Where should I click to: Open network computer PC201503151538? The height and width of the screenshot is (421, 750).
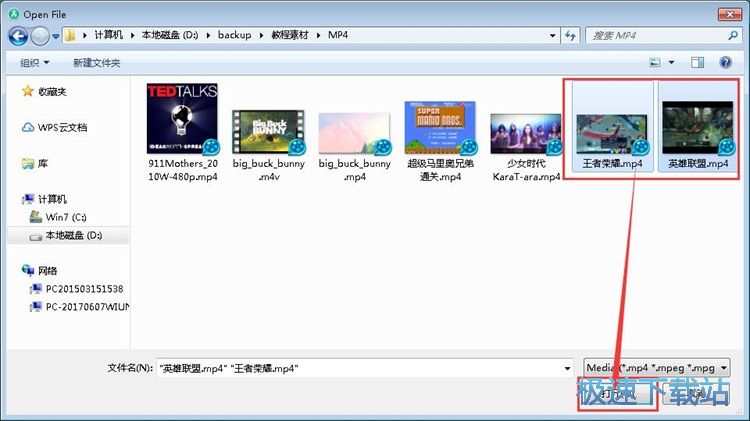85,289
